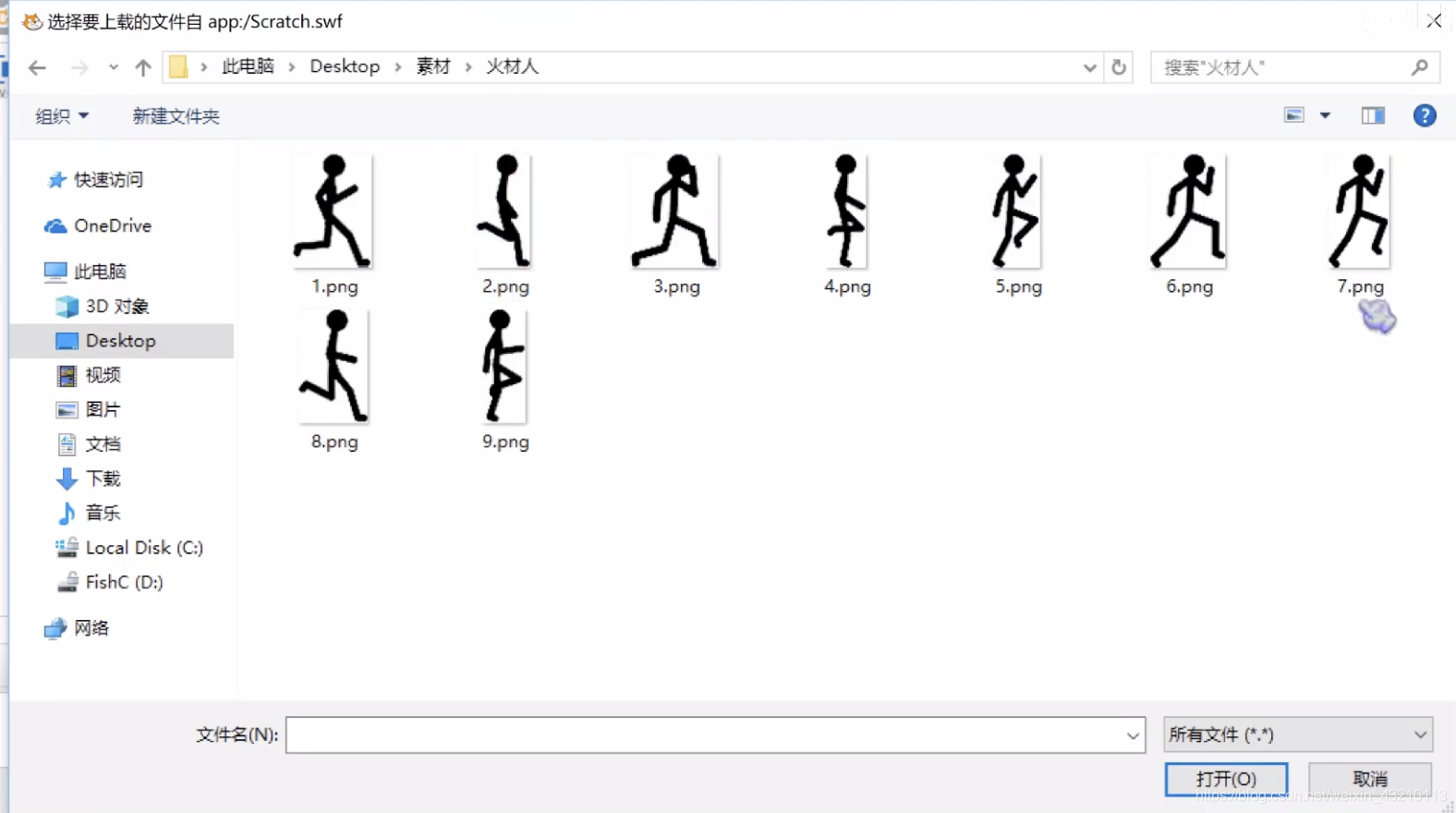
Task: Click the 打开(O) button
Action: (1226, 779)
